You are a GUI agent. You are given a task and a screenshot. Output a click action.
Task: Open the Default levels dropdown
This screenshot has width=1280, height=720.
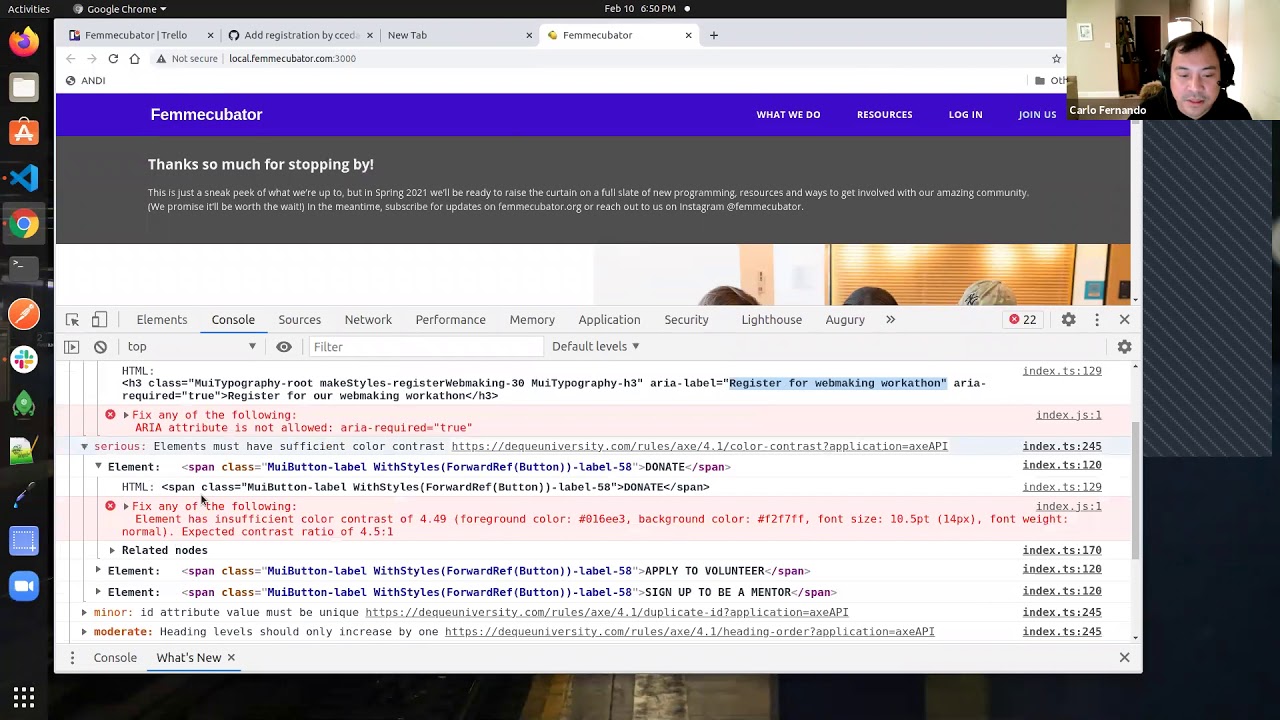[x=595, y=347]
